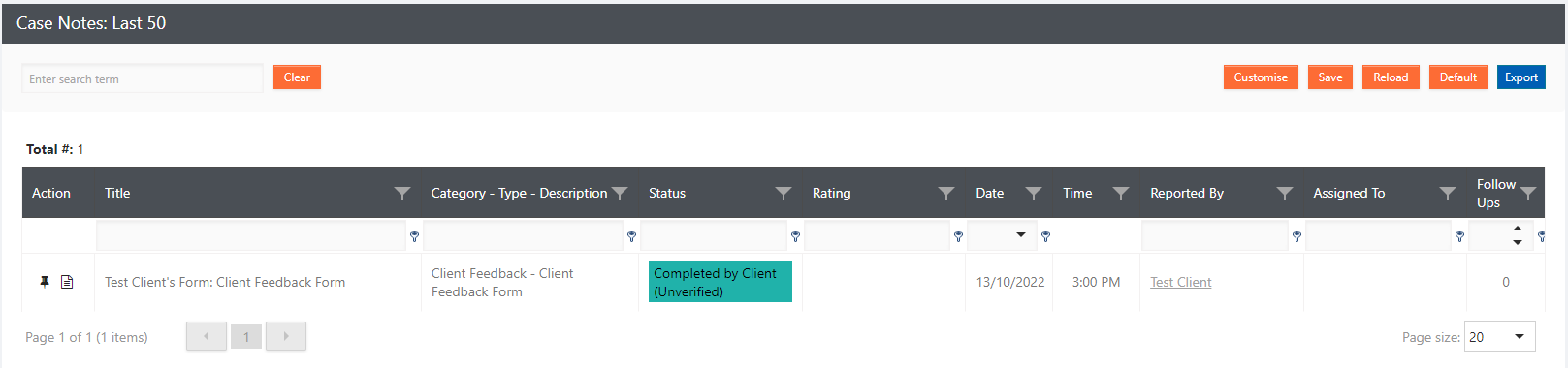Click the Status filter row operator icon

click(x=795, y=236)
